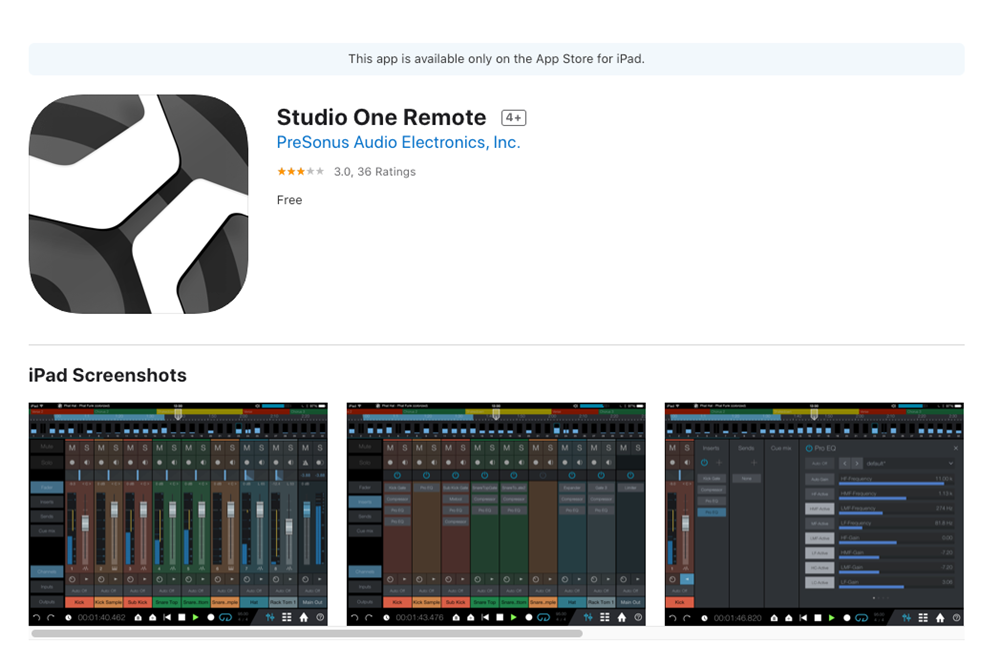Image resolution: width=1000 pixels, height=664 pixels.
Task: Click the "available only on the App Store" banner text
Action: pyautogui.click(x=496, y=59)
